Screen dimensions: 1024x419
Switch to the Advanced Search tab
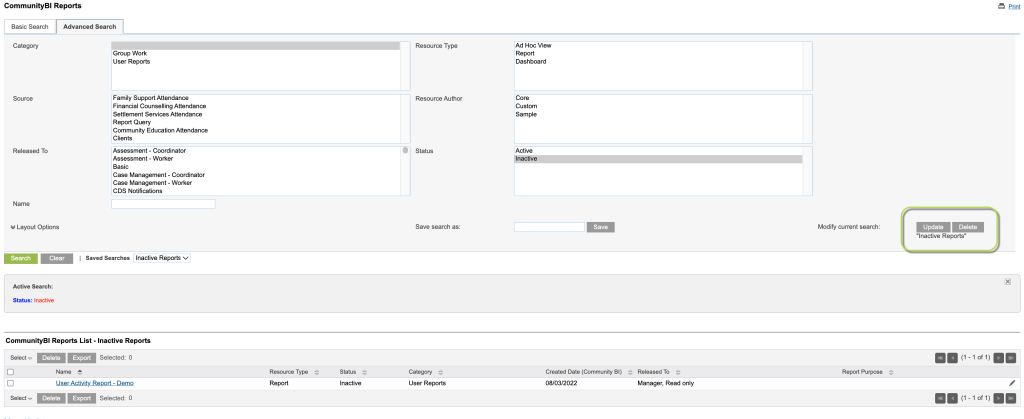[89, 27]
